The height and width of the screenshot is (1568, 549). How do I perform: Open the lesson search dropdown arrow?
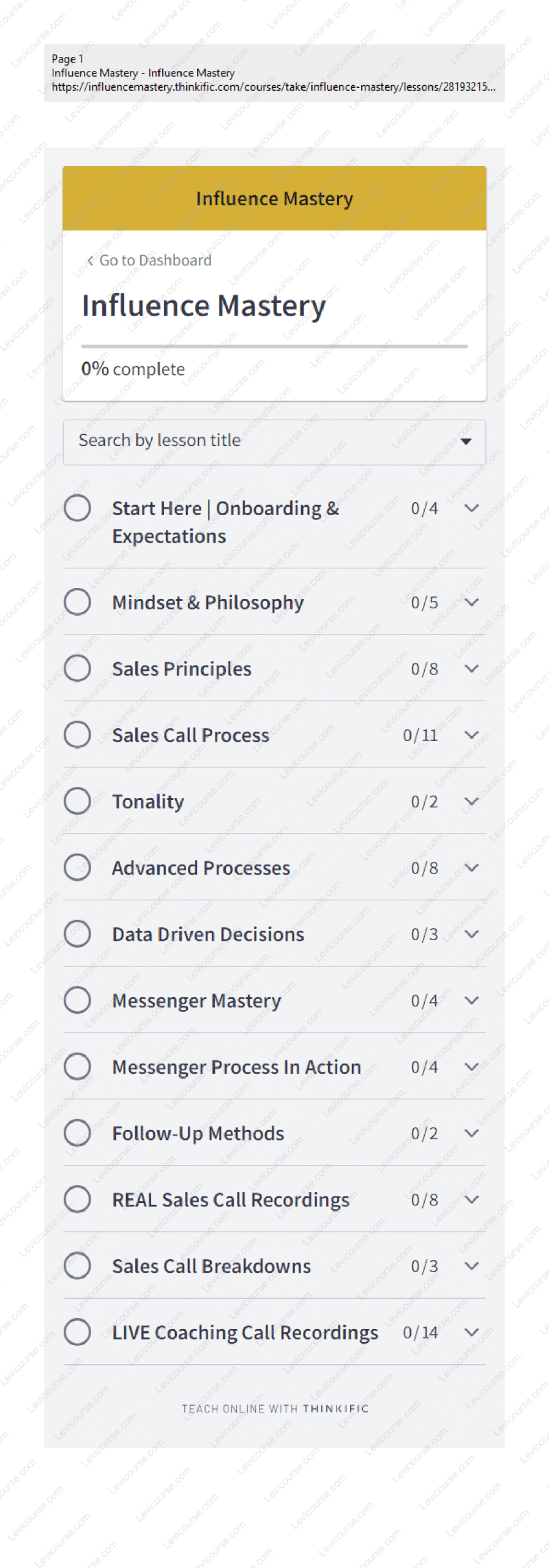click(x=466, y=442)
